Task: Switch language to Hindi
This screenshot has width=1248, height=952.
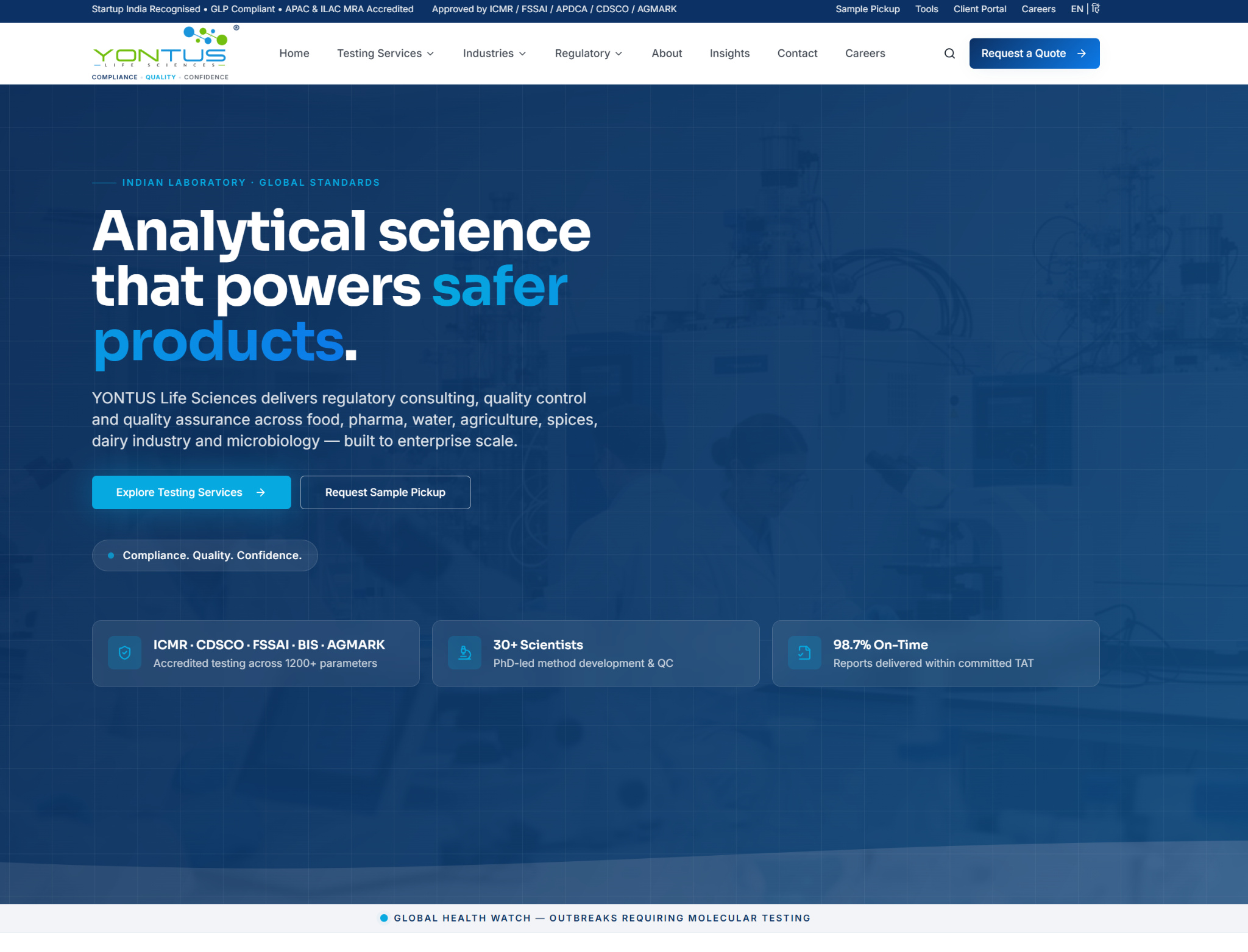Action: click(1095, 9)
